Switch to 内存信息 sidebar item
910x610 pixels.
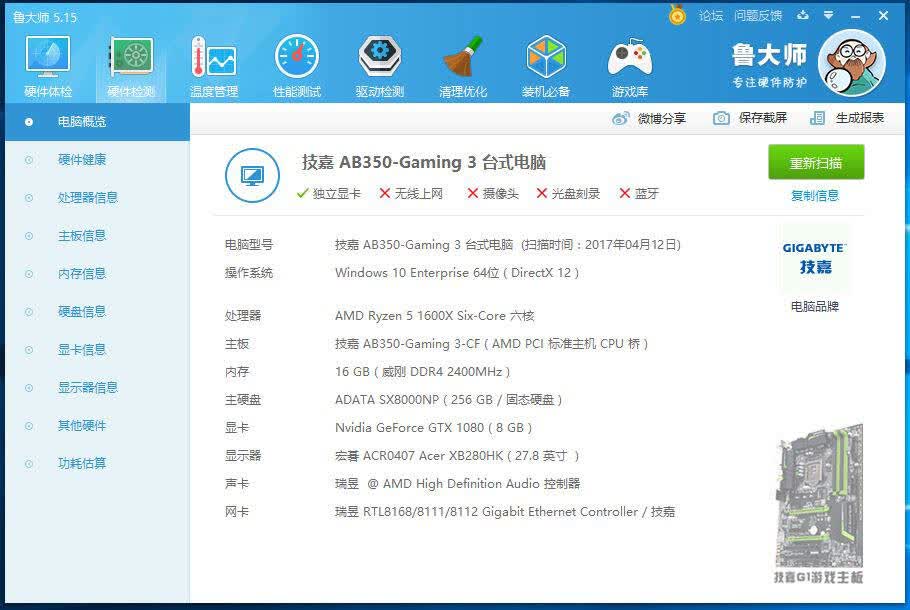pyautogui.click(x=82, y=274)
